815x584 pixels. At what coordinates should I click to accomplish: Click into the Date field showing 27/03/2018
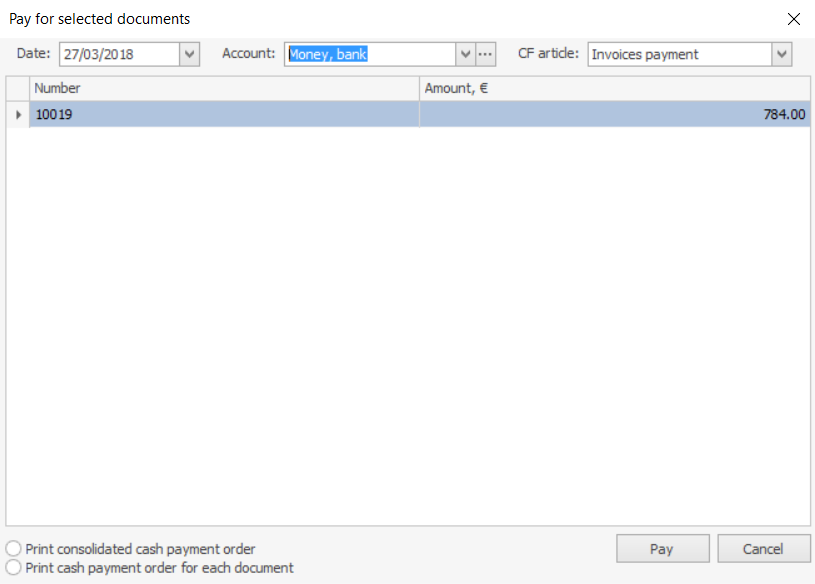[x=118, y=54]
